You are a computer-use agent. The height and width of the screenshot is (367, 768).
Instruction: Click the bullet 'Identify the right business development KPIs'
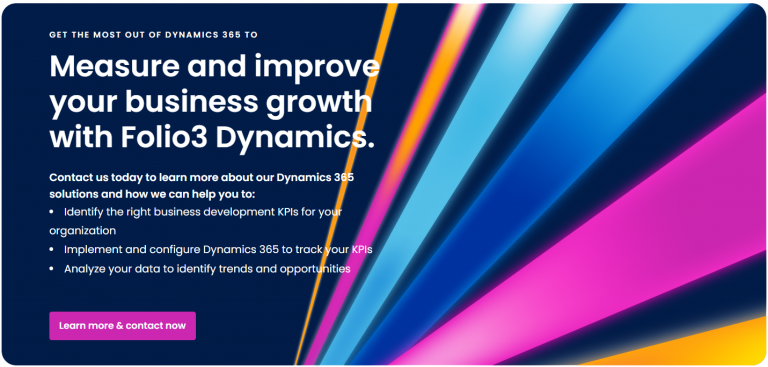[196, 221]
